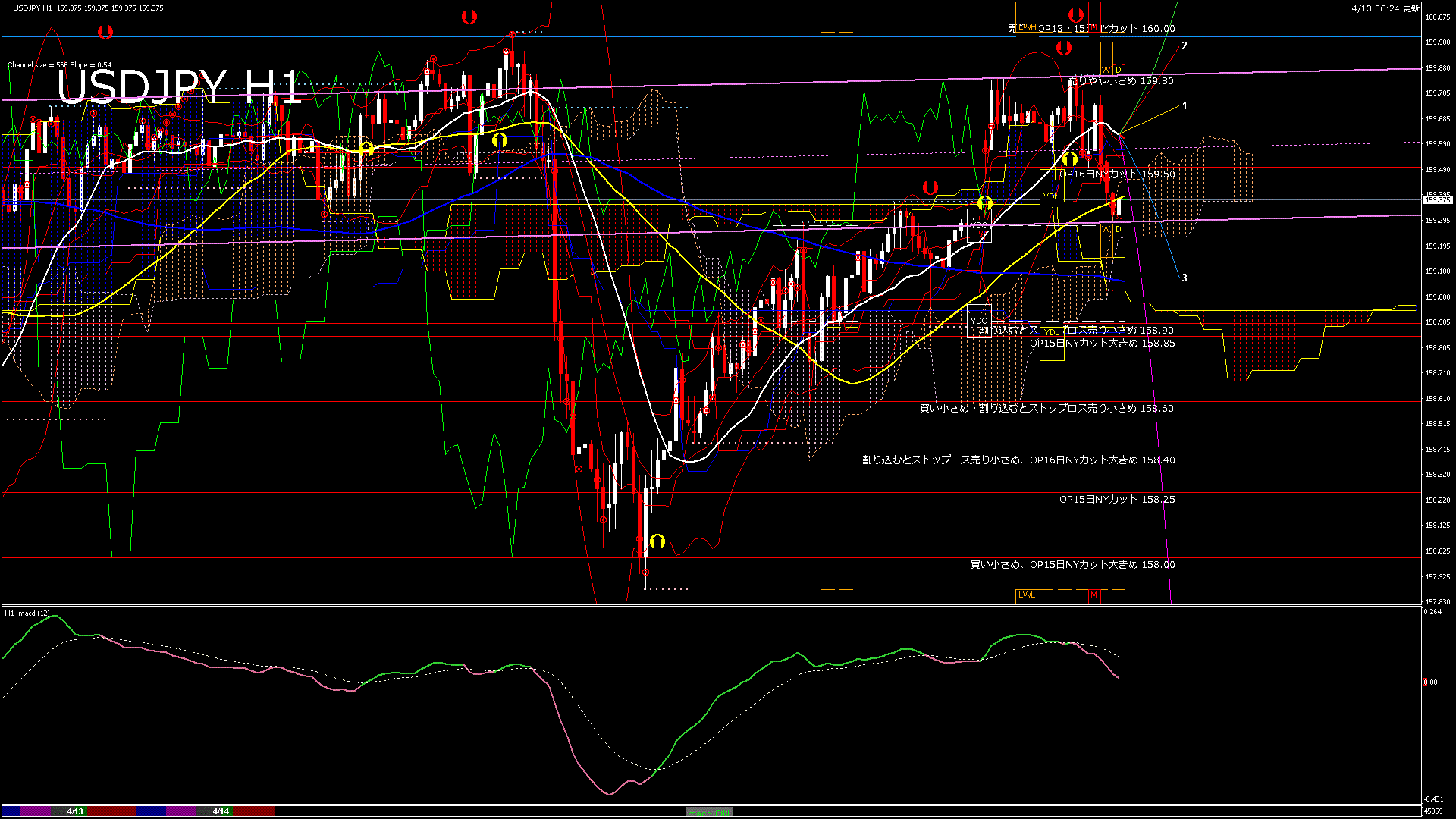Click the OP16日NYカット 159.50 level label
The image size is (1456, 819).
[1116, 174]
